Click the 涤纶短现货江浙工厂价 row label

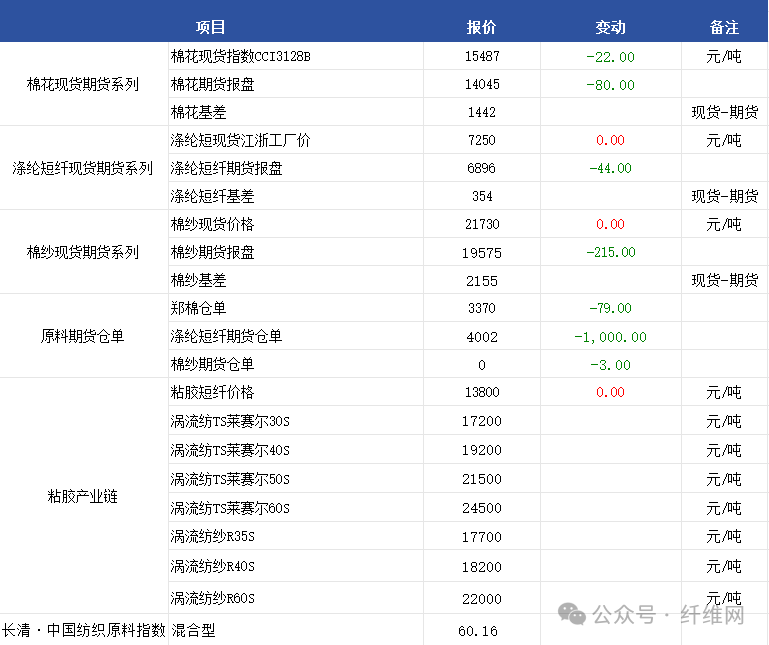241,140
